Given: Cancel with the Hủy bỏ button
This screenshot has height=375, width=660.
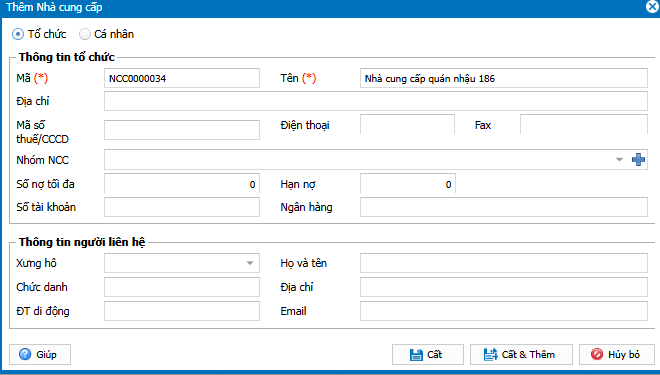Looking at the screenshot, I should (x=617, y=354).
